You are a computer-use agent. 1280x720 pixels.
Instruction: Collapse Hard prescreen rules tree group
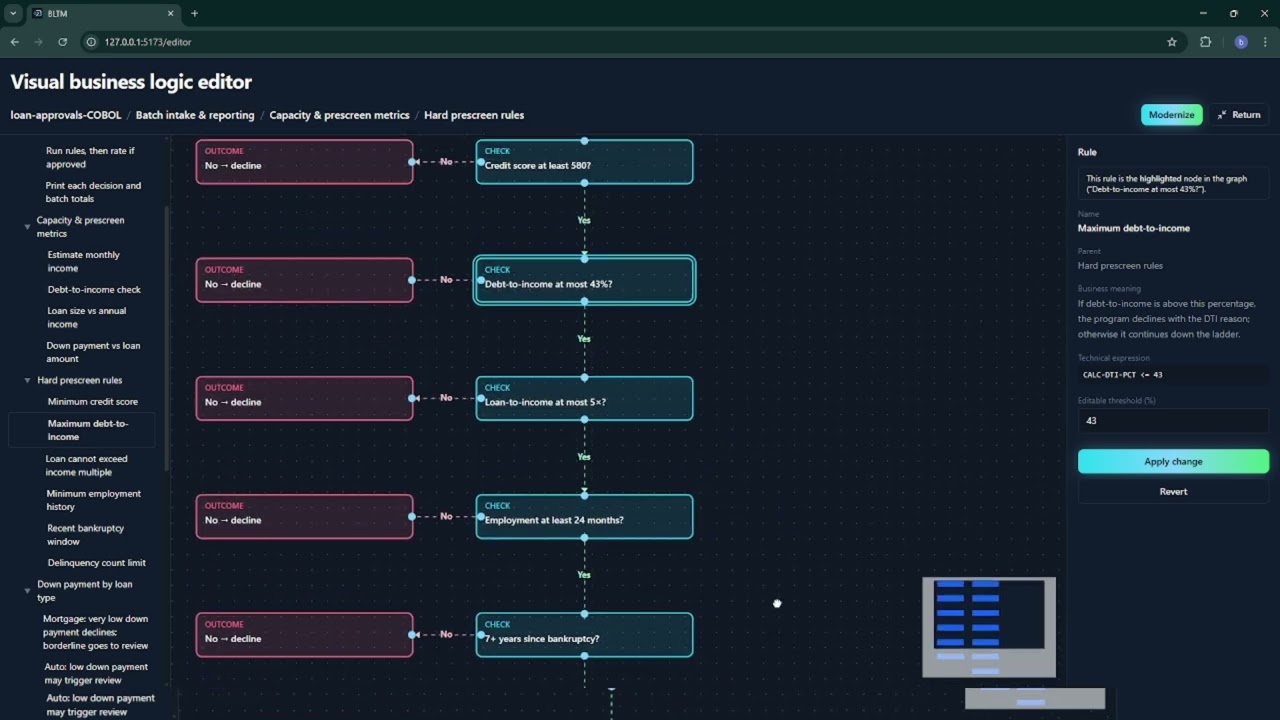coord(27,380)
